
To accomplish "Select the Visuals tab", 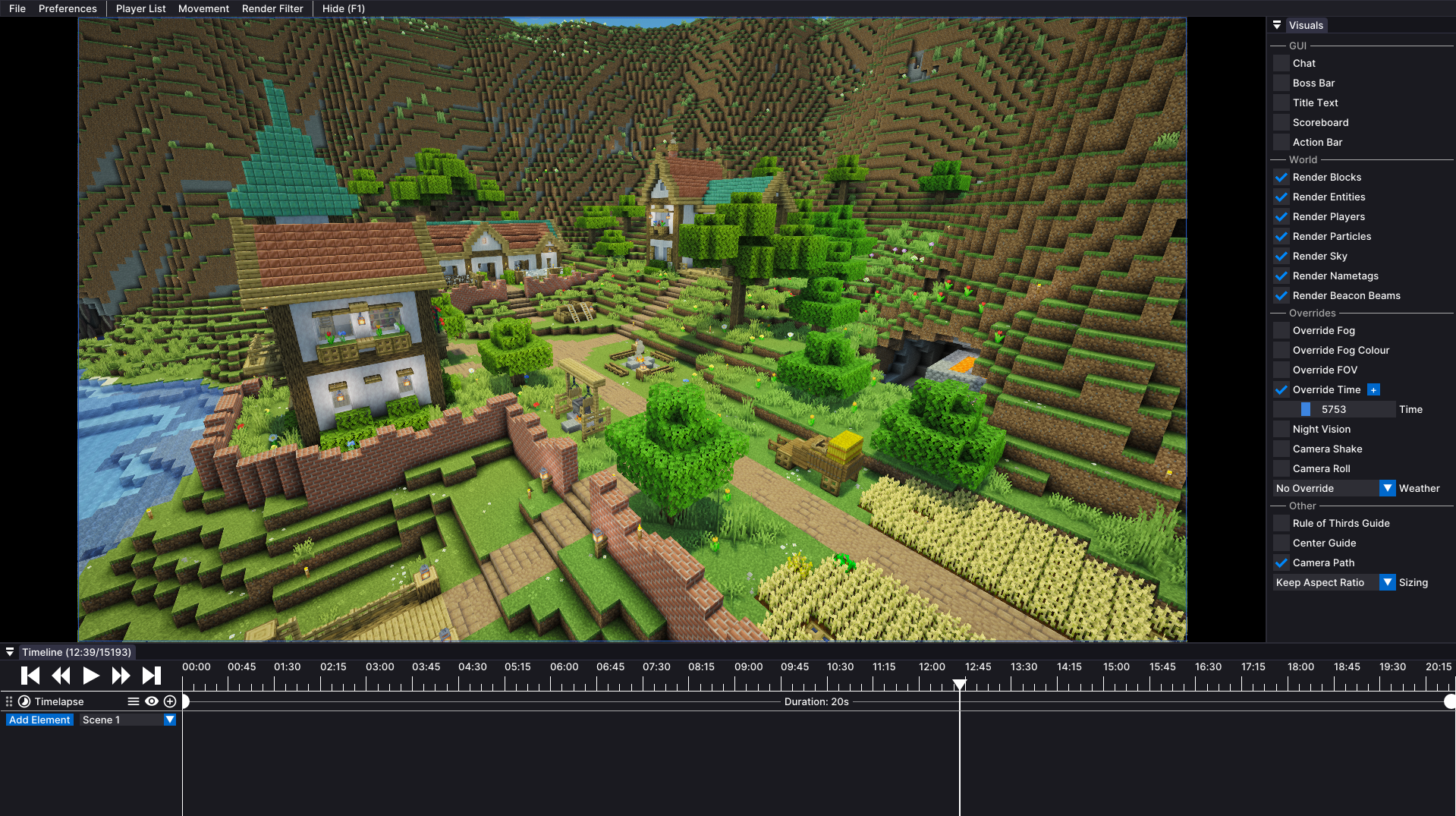I will (1306, 25).
